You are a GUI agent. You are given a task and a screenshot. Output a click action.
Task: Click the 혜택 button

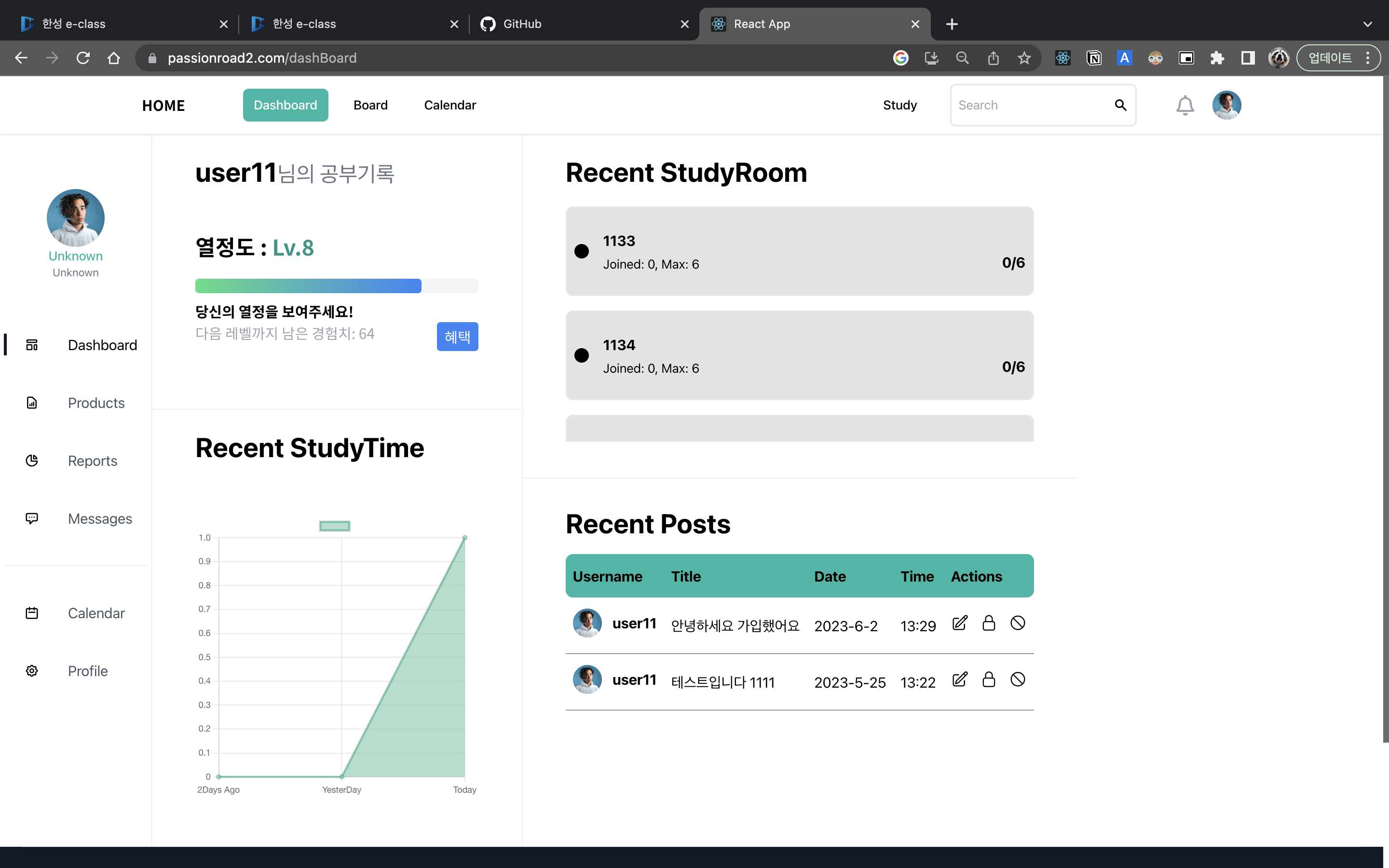[457, 337]
